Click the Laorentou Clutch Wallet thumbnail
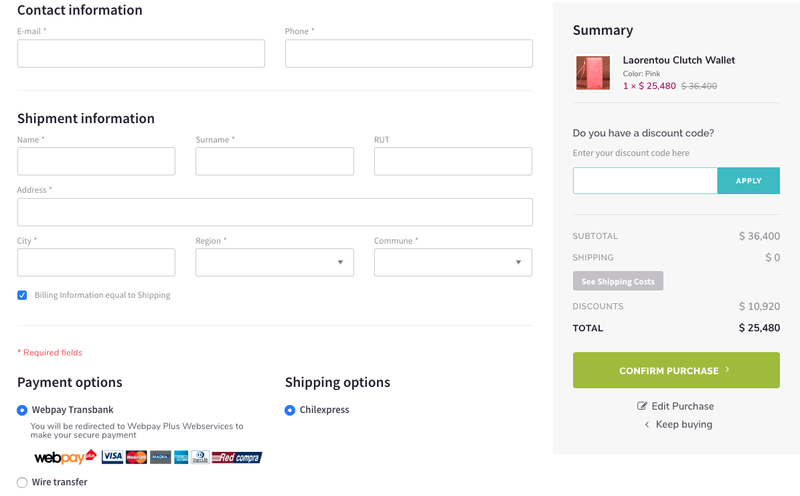800x496 pixels. click(593, 73)
